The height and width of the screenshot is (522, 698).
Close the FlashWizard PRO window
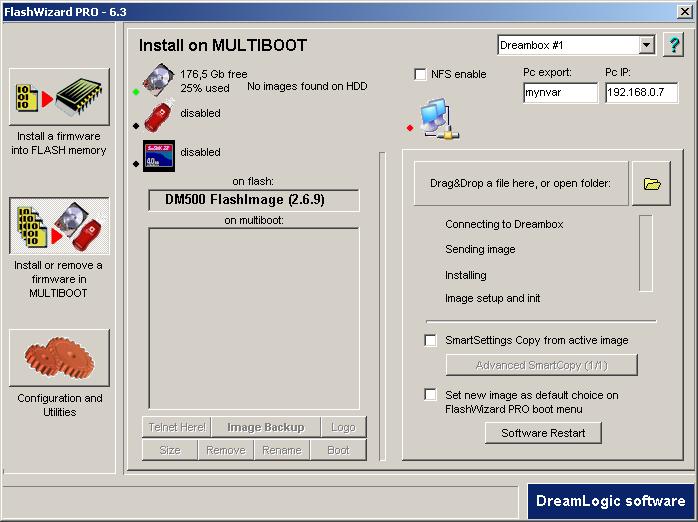click(684, 12)
